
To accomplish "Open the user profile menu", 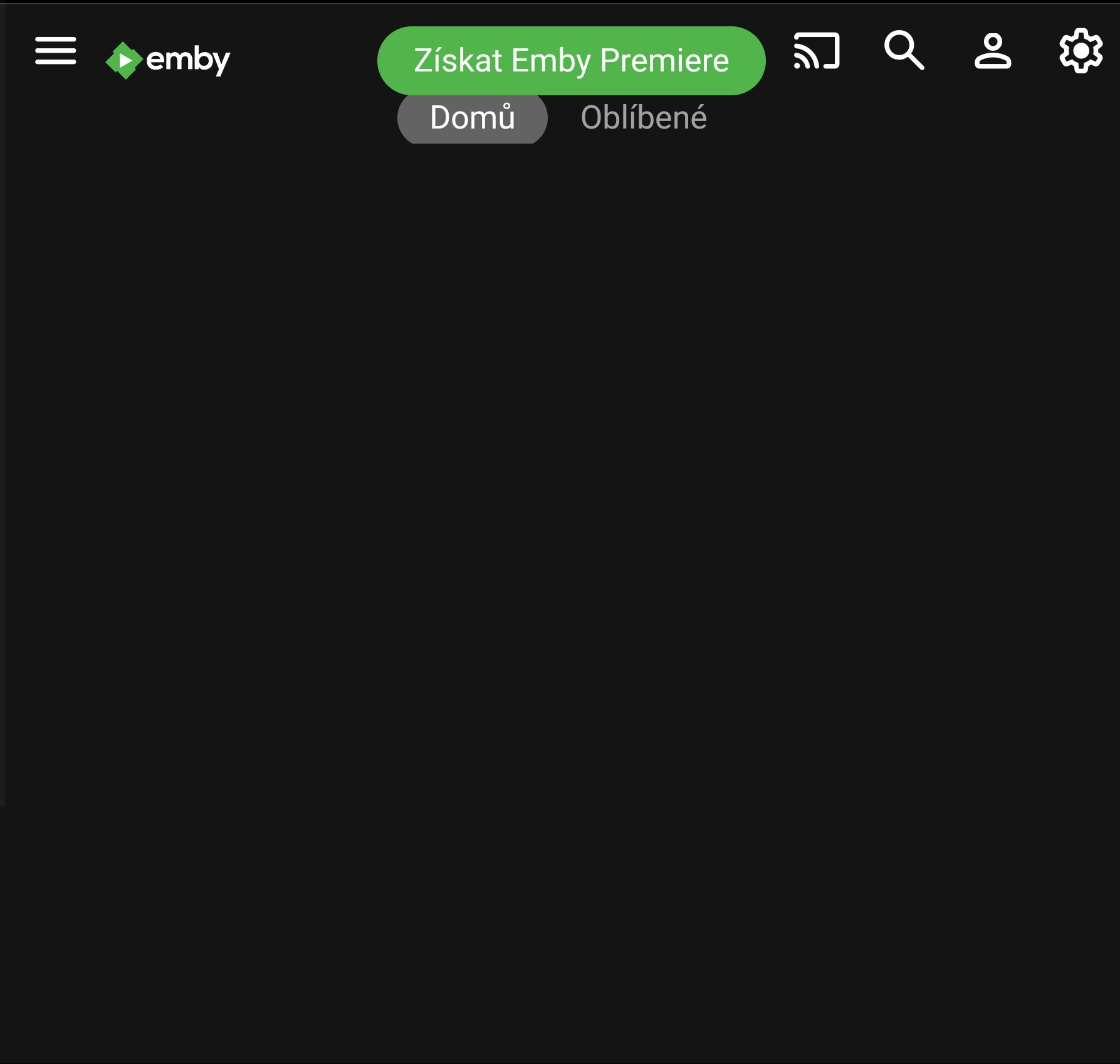I will 993,50.
